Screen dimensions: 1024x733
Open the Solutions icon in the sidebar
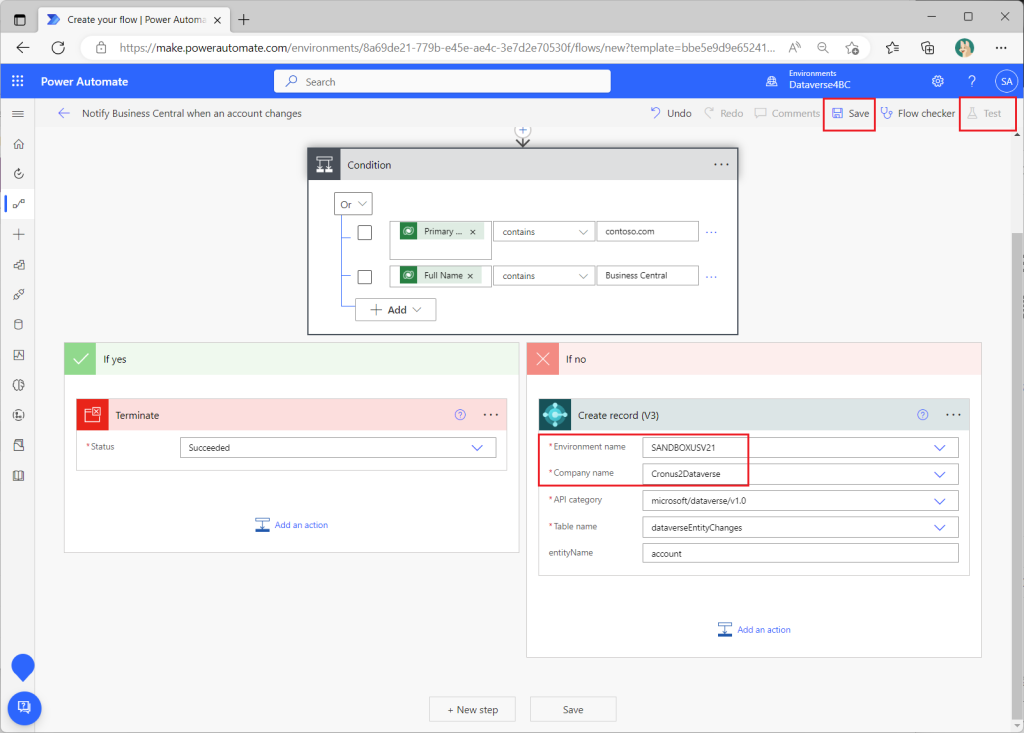click(x=18, y=445)
